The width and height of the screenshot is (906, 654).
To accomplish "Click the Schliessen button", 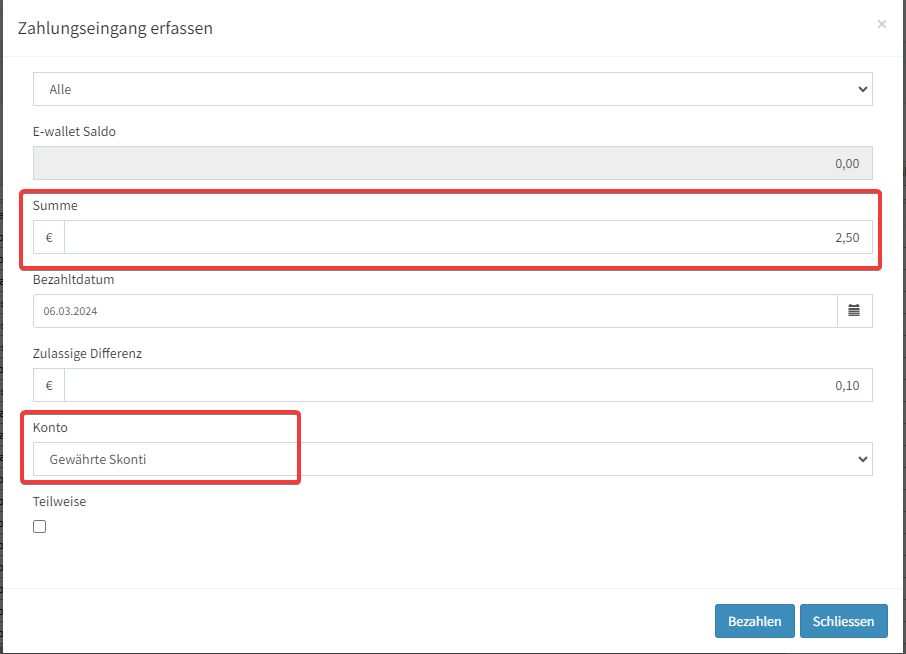I will click(843, 621).
